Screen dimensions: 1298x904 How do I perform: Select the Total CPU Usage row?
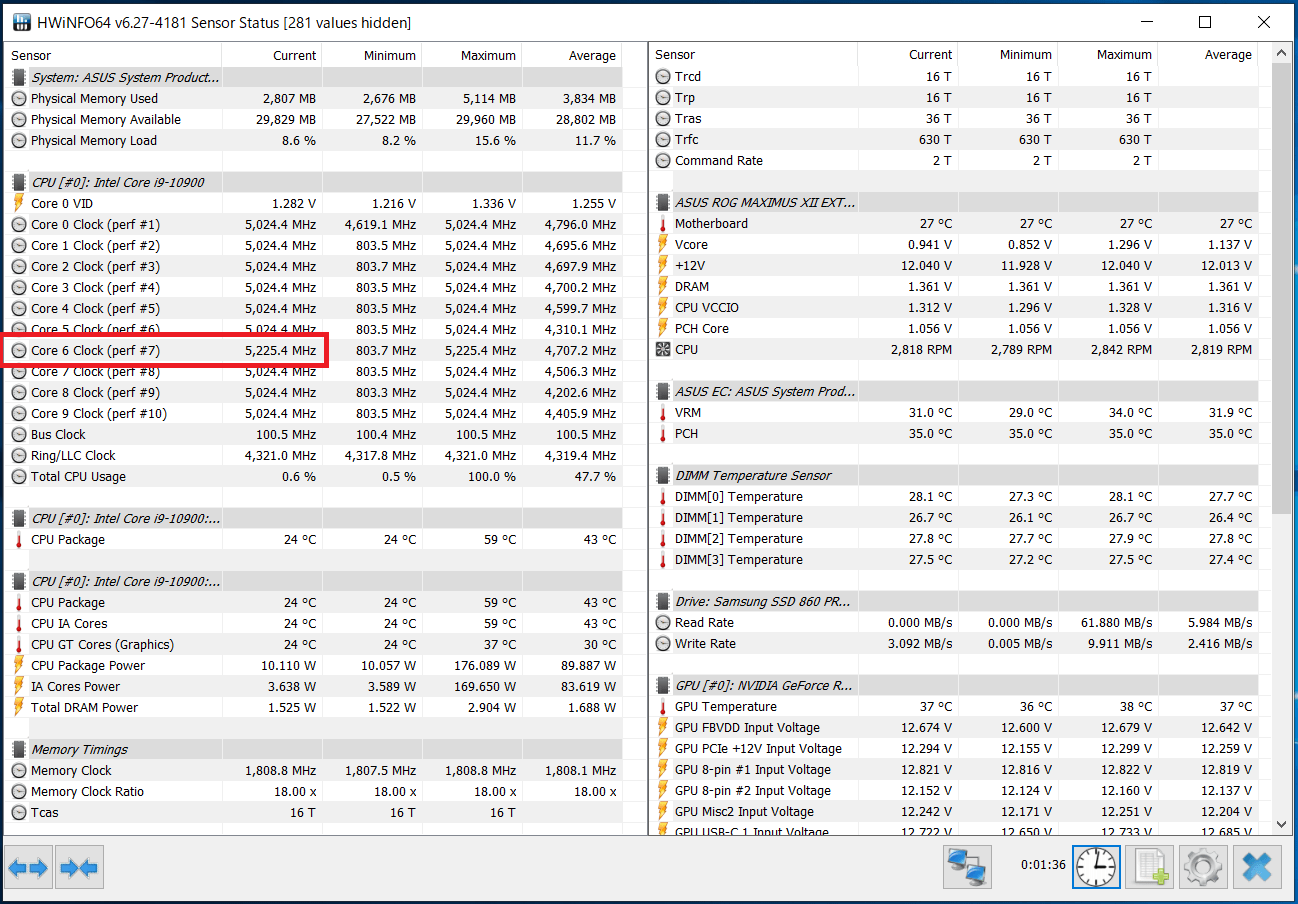tap(314, 476)
